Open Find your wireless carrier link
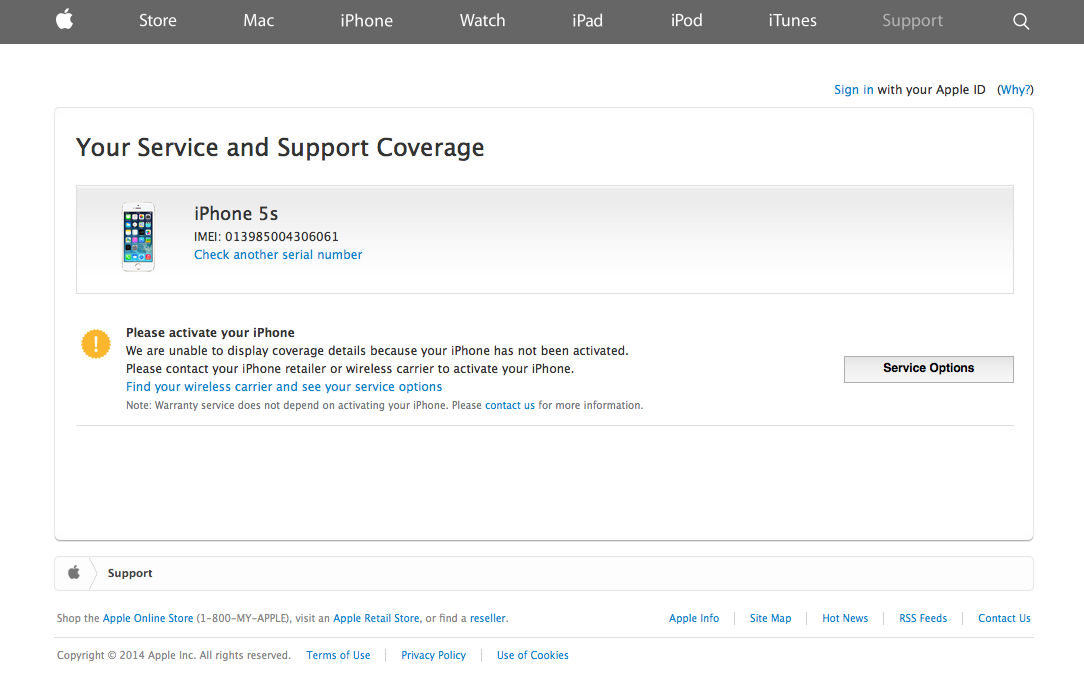Image resolution: width=1084 pixels, height=693 pixels. tap(284, 387)
